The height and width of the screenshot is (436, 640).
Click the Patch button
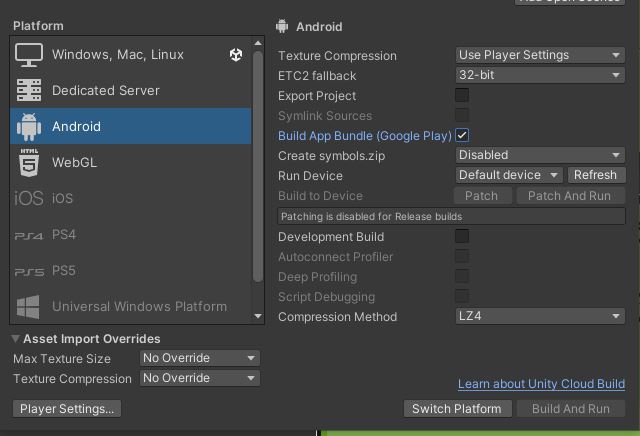point(482,196)
